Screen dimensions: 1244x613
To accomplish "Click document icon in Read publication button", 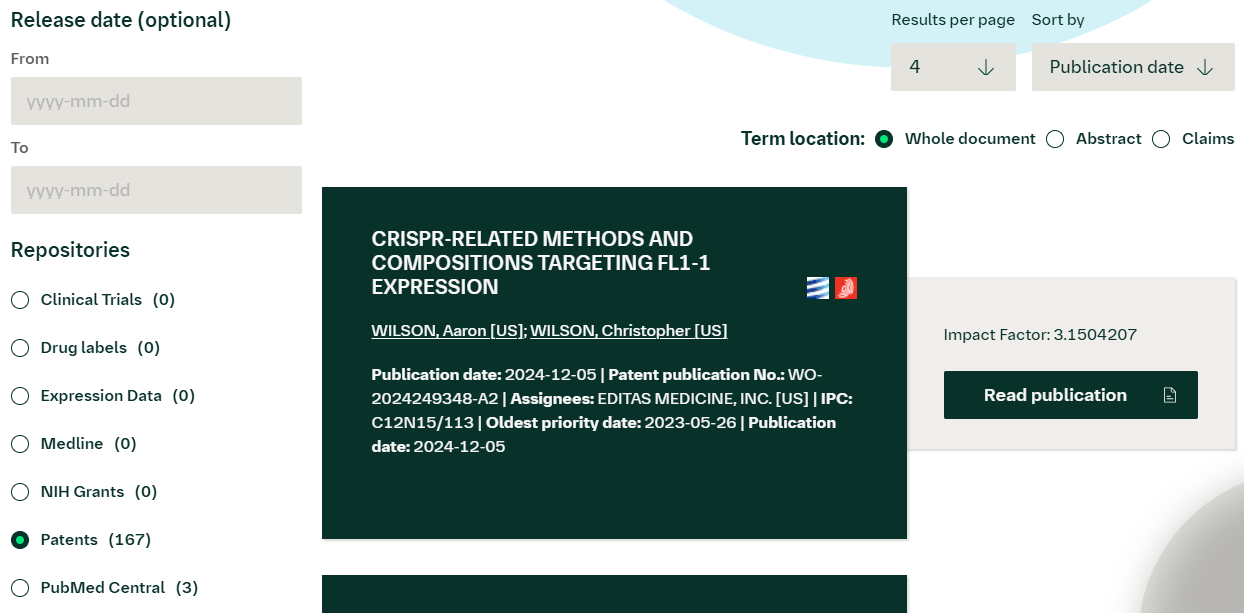I will tap(1170, 395).
